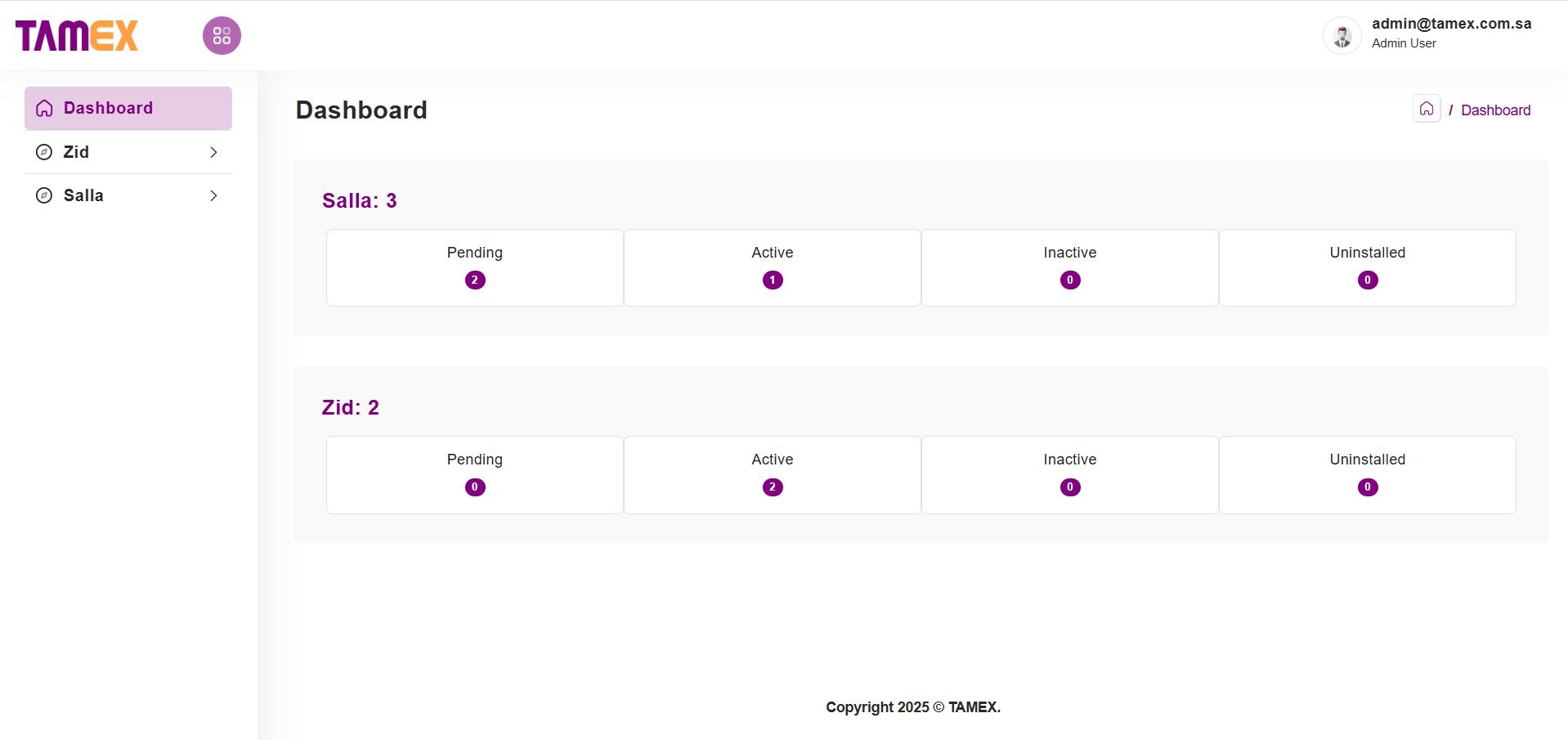Click the compass icon beside Salla

tap(44, 195)
